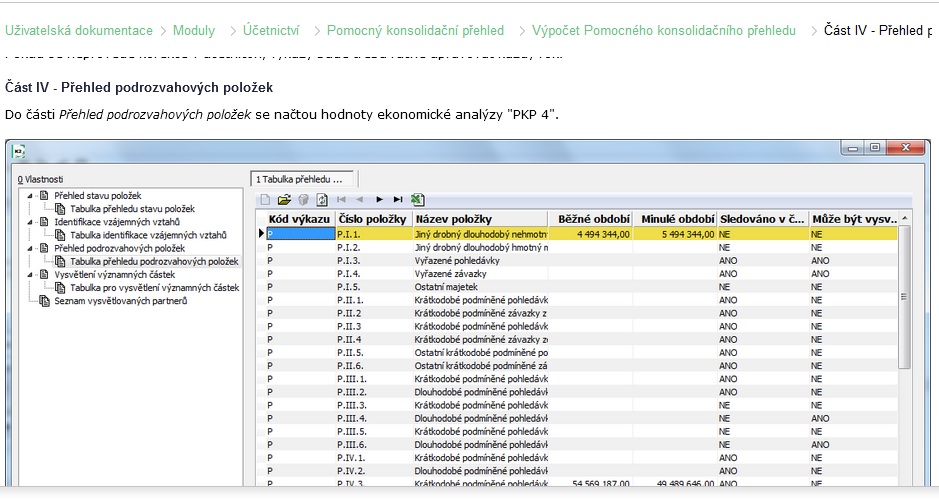The width and height of the screenshot is (939, 499).
Task: Collapse the Identifikace vzájemných vztahů tree node
Action: (29, 222)
